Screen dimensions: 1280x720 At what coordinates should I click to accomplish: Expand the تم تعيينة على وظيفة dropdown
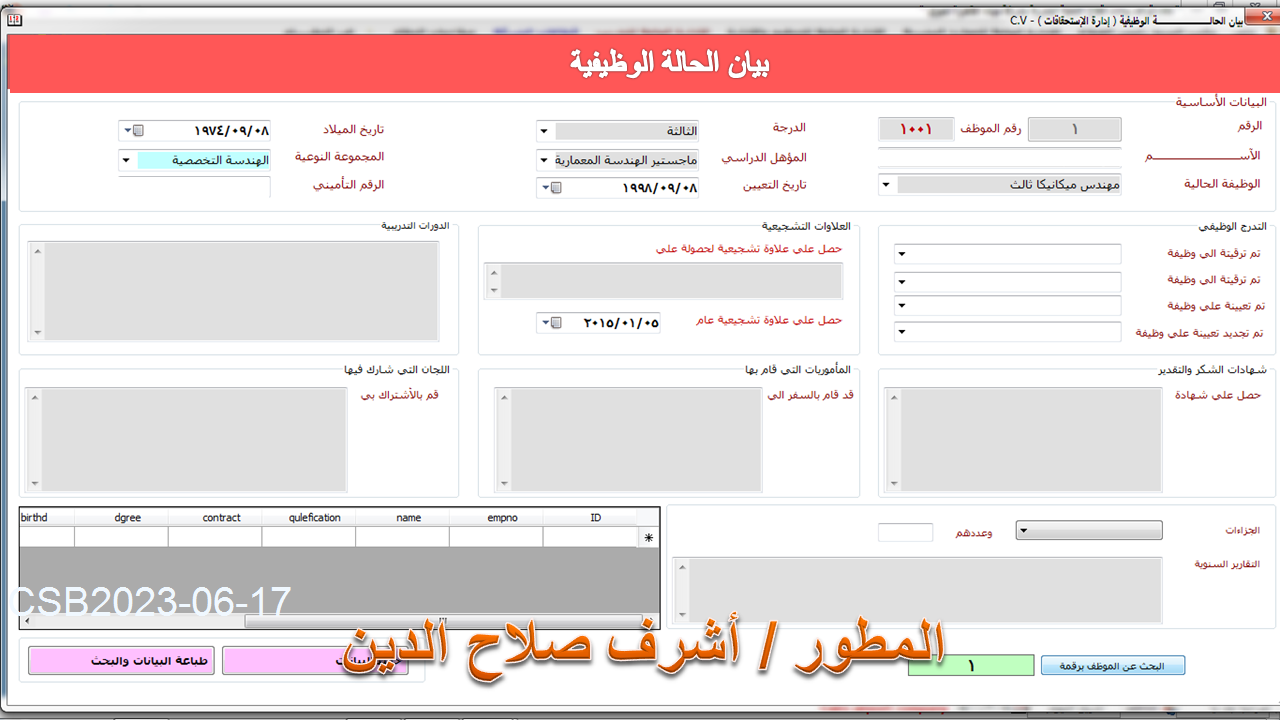click(x=901, y=306)
